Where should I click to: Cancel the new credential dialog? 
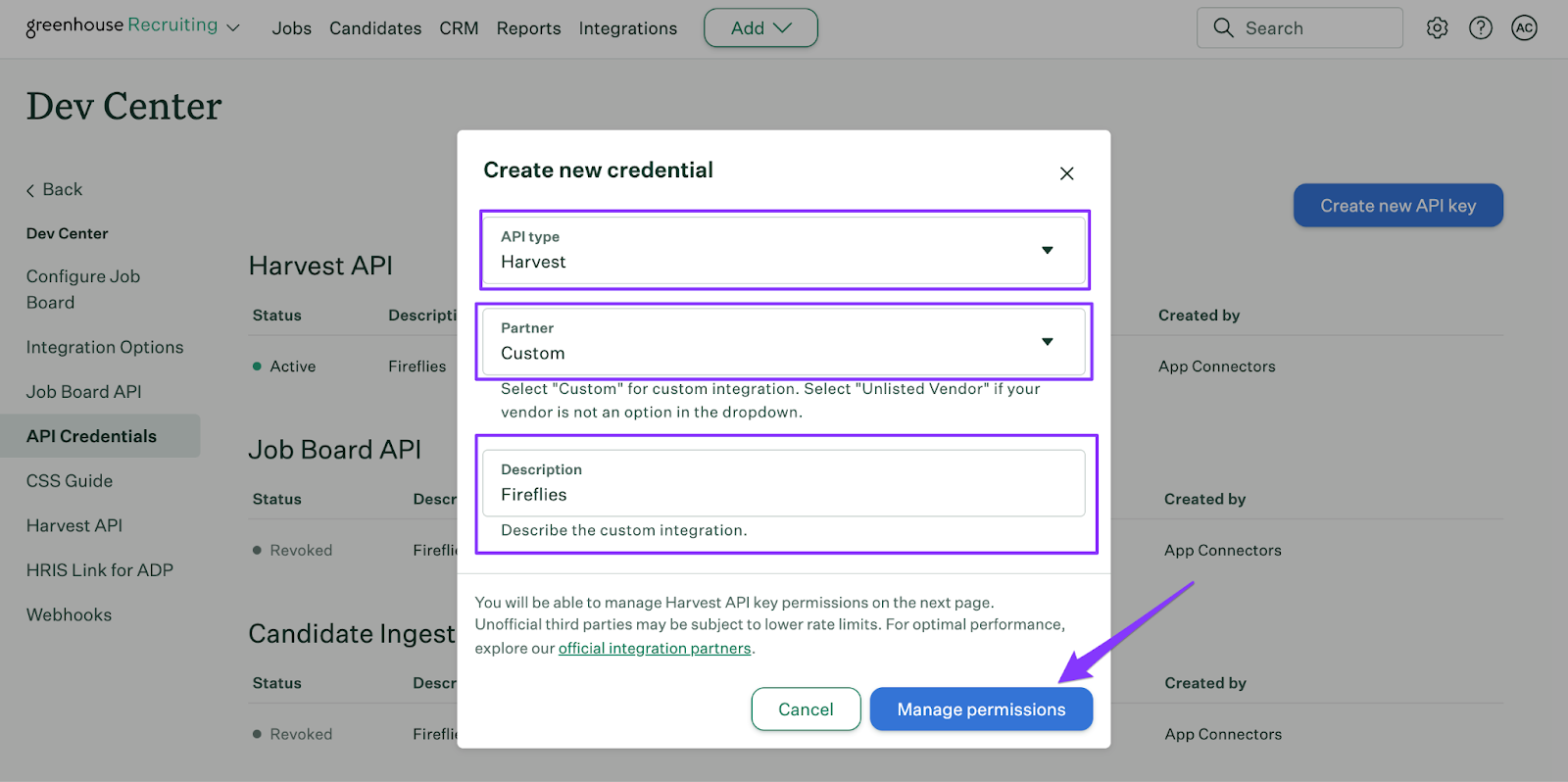click(806, 709)
